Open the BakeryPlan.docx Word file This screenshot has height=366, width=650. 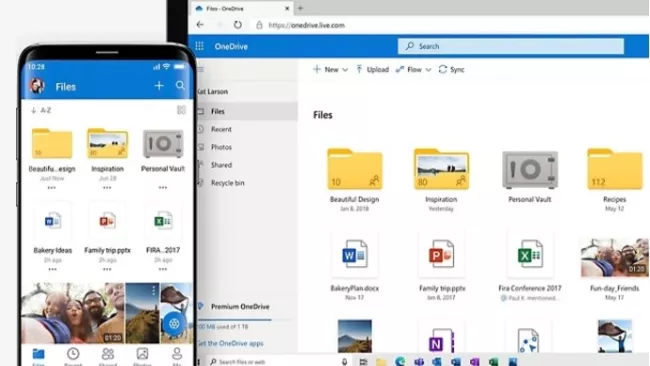[354, 254]
